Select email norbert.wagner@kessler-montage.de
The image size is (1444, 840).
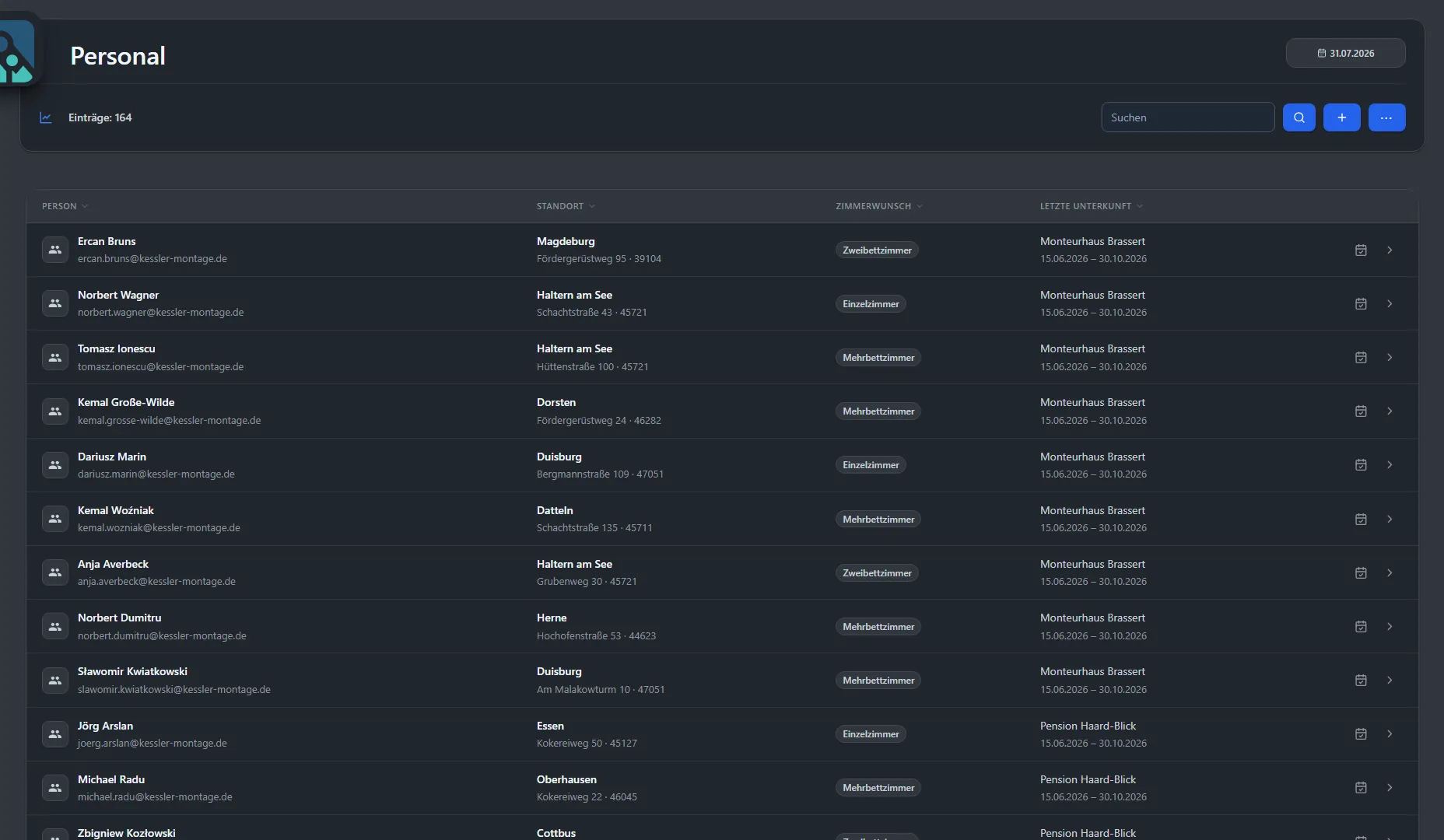160,313
